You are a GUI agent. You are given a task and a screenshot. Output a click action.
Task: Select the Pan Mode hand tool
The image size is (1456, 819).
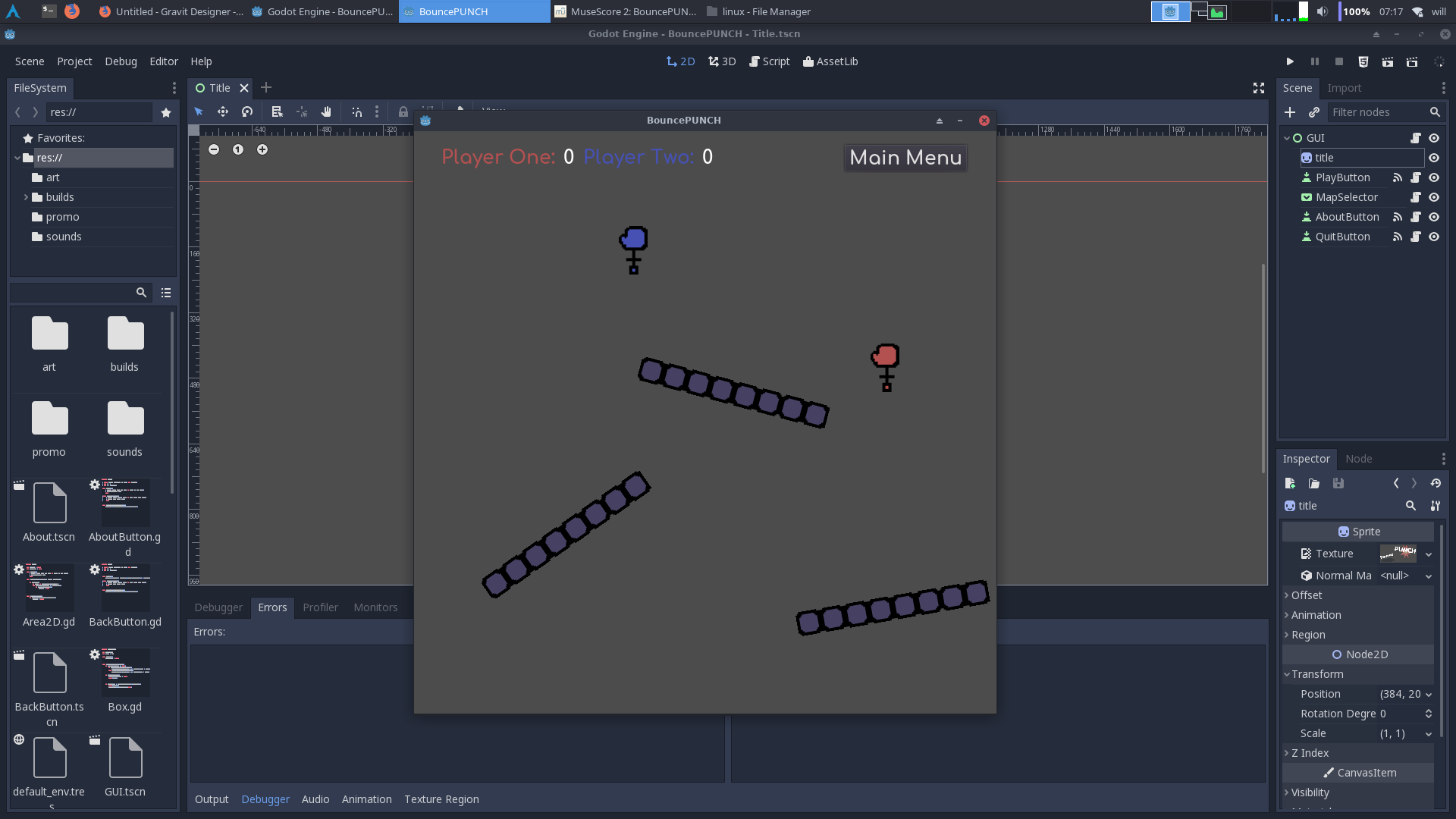tap(326, 112)
